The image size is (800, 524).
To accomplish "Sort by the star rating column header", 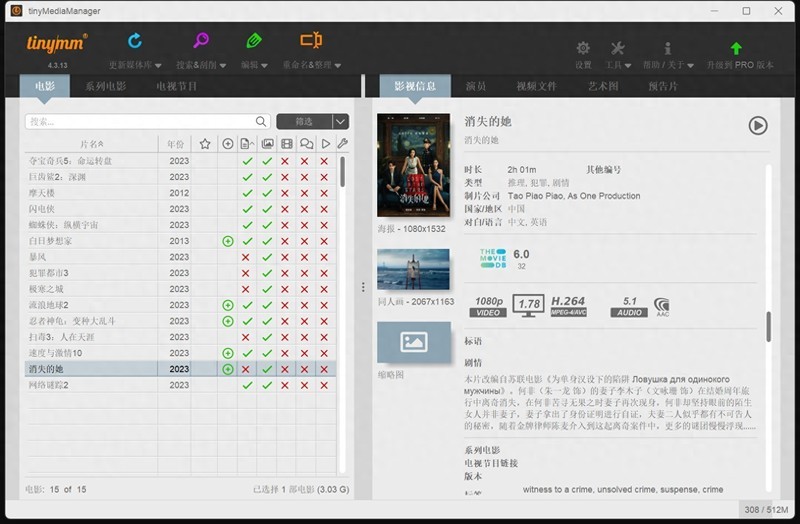I will coord(205,144).
